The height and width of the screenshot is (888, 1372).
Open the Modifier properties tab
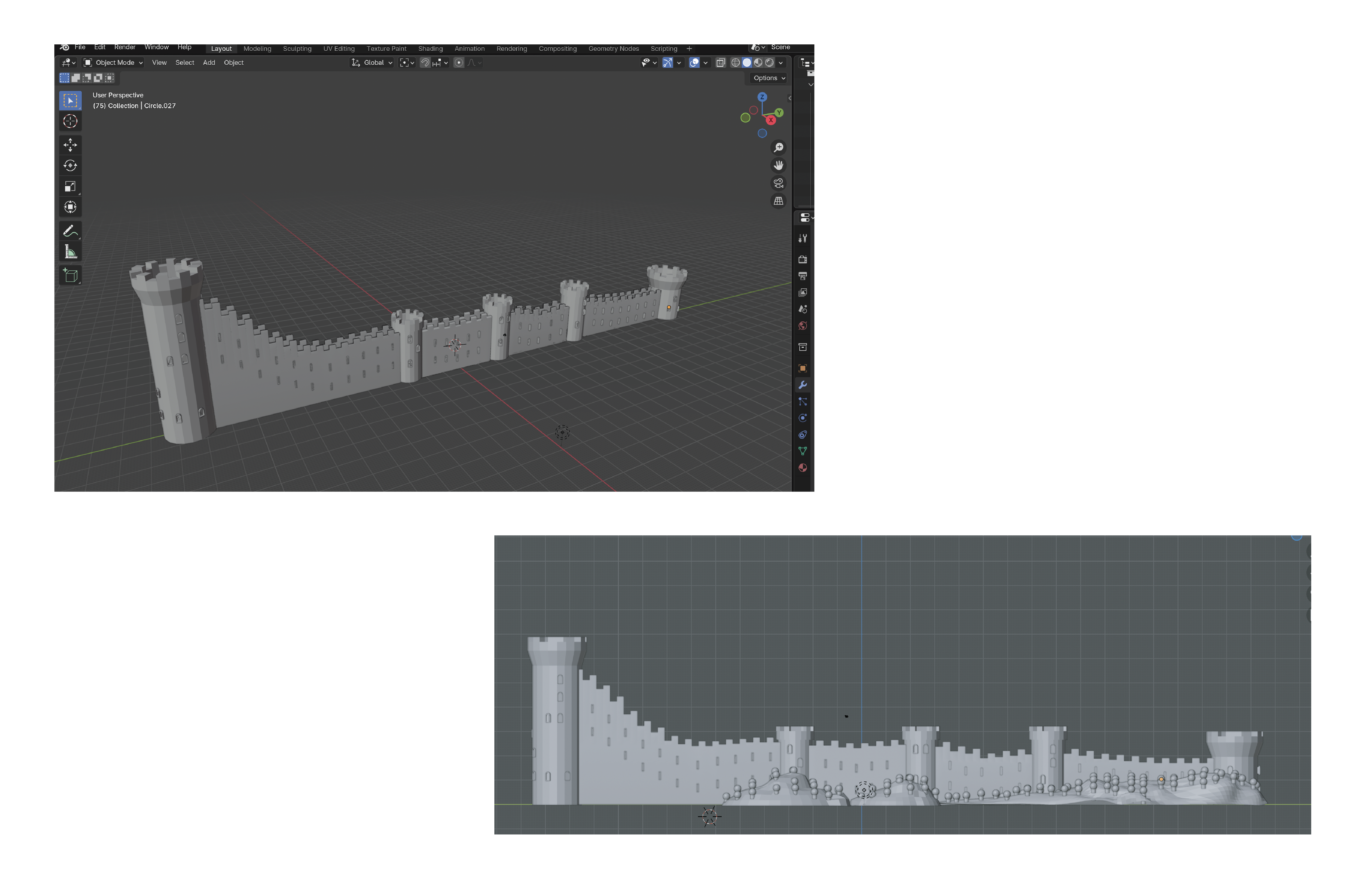click(x=802, y=385)
